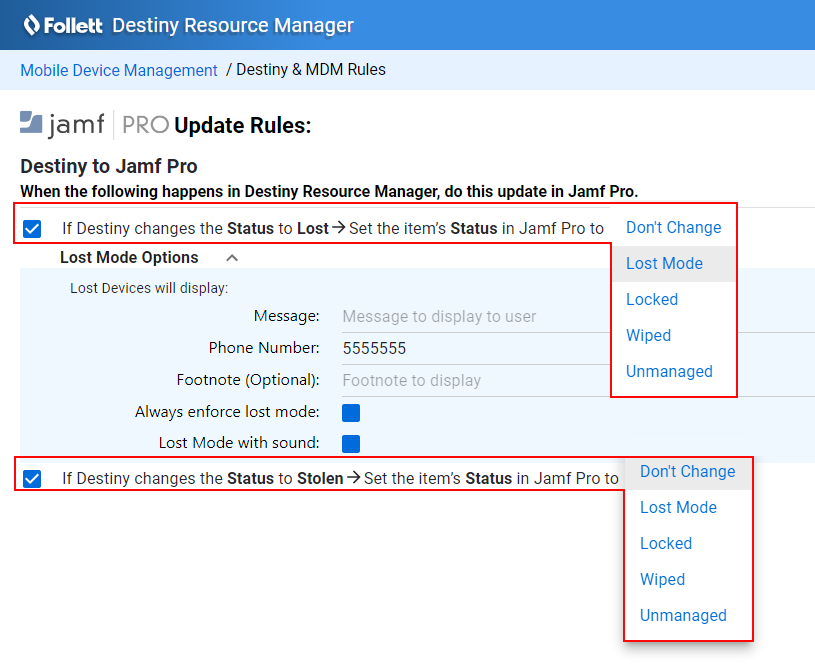Collapse the Lost Mode Options section
Image resolution: width=815 pixels, height=670 pixels.
pyautogui.click(x=232, y=258)
